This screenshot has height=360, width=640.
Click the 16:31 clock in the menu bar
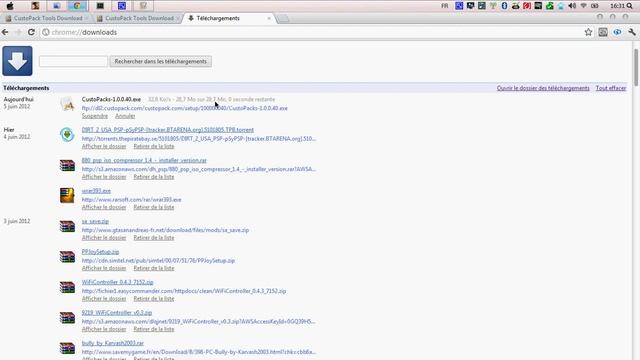coord(617,6)
